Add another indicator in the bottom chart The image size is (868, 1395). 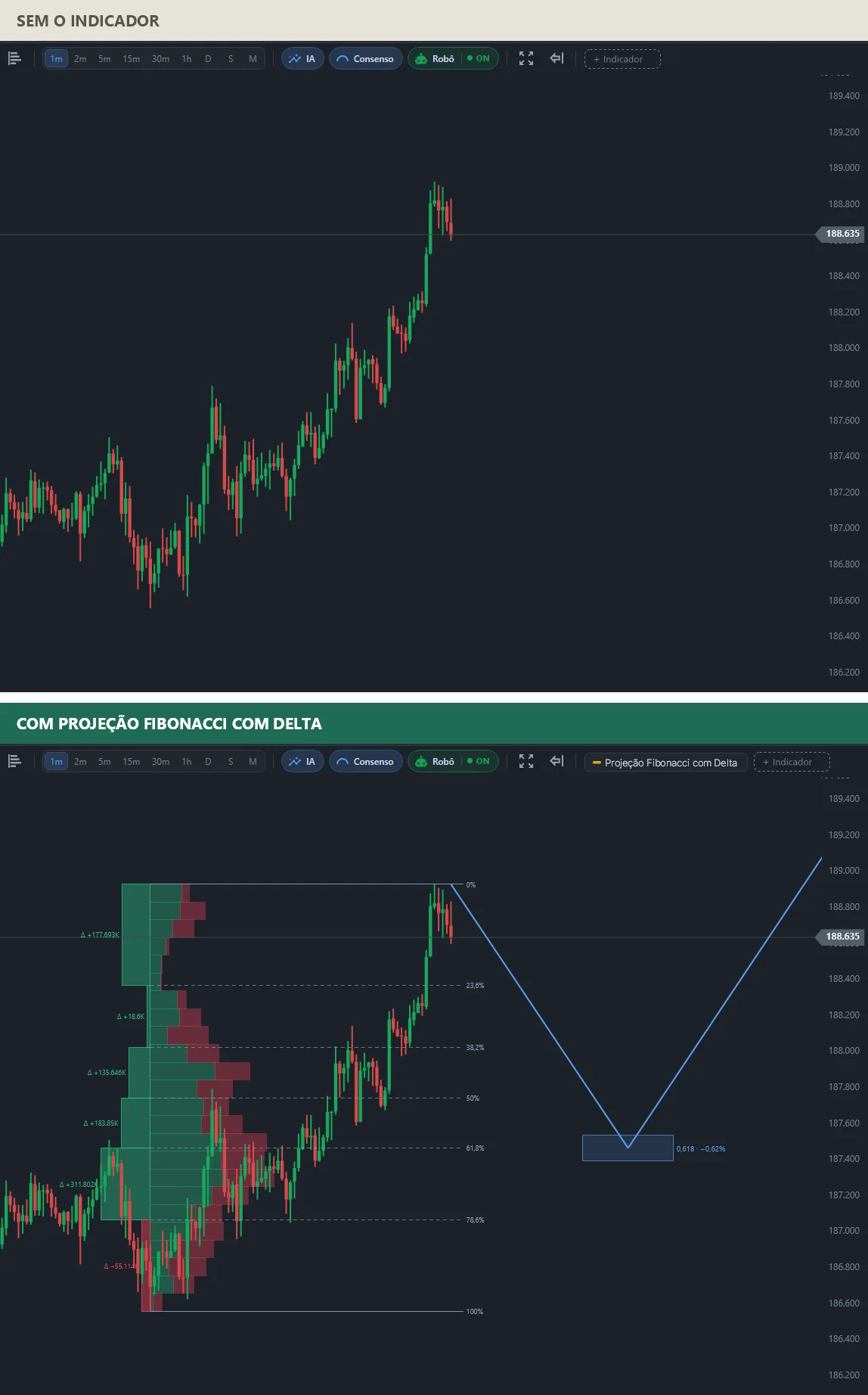pyautogui.click(x=792, y=762)
